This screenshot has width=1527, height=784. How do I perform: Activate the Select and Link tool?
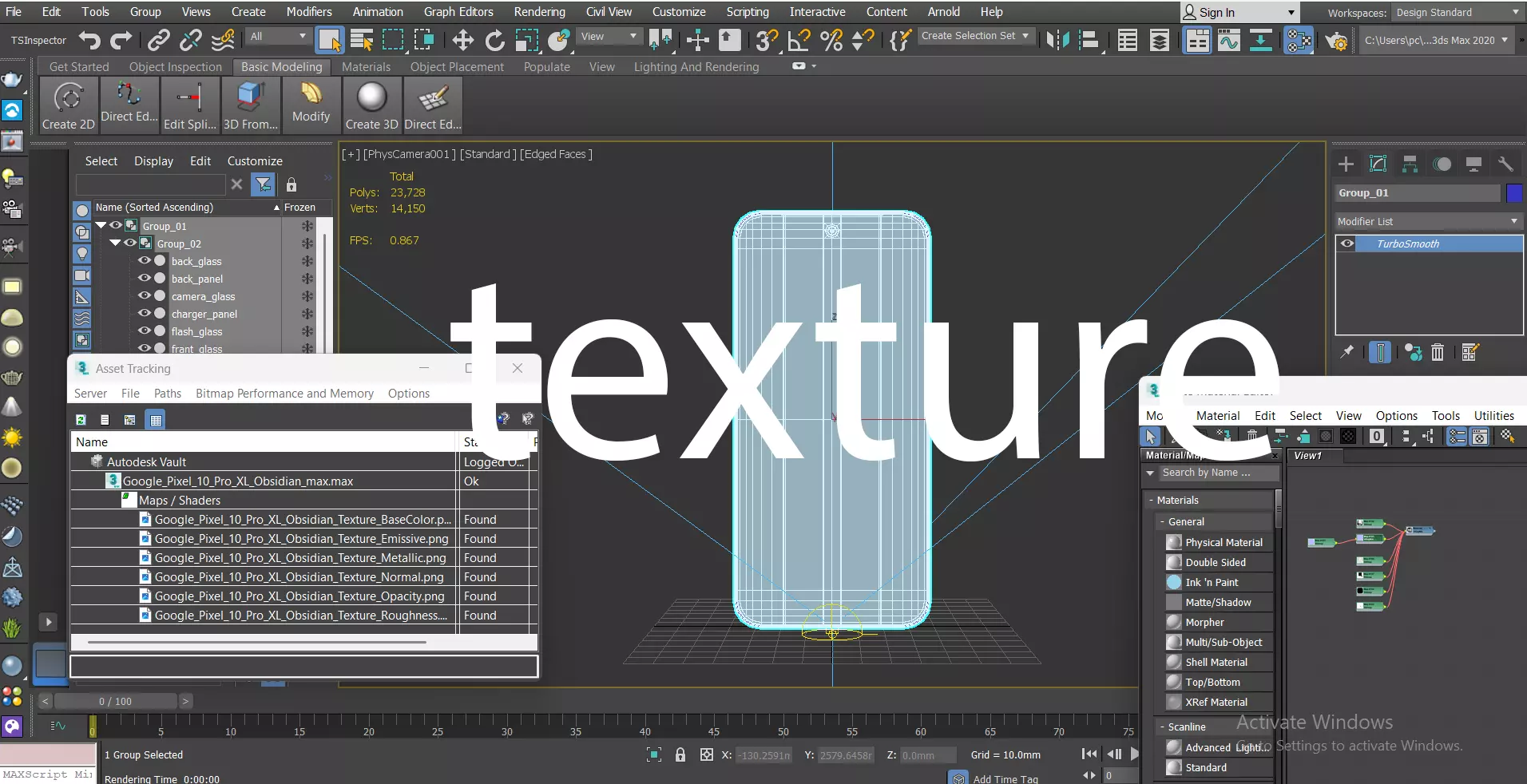click(159, 40)
